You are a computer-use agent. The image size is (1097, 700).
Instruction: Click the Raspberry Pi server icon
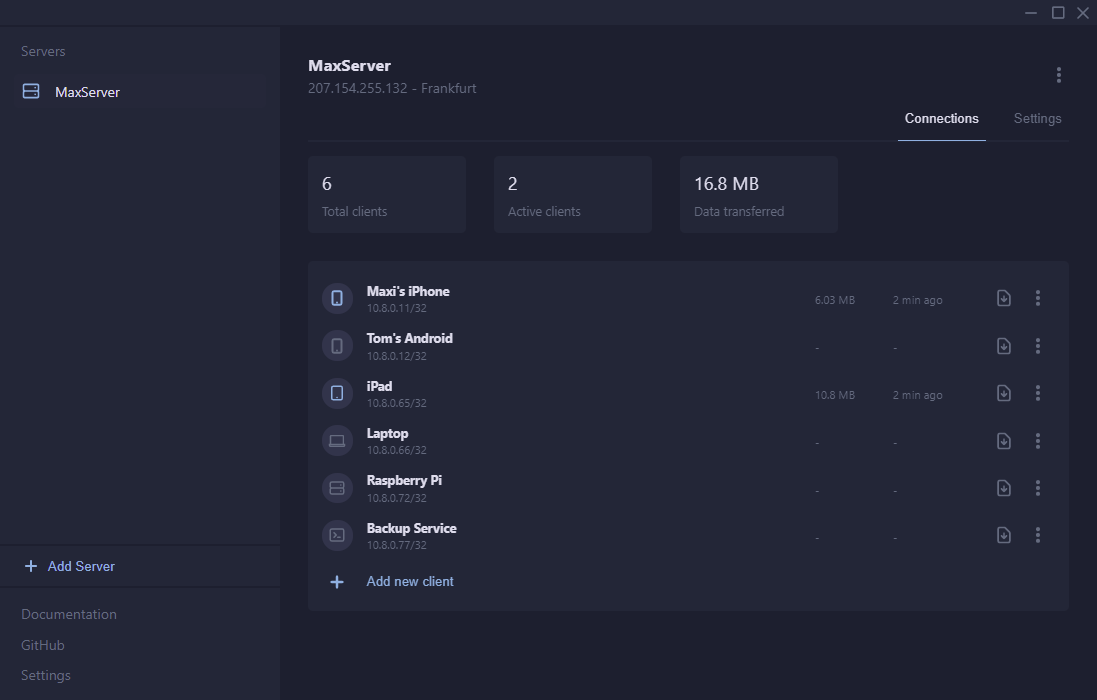(x=337, y=487)
